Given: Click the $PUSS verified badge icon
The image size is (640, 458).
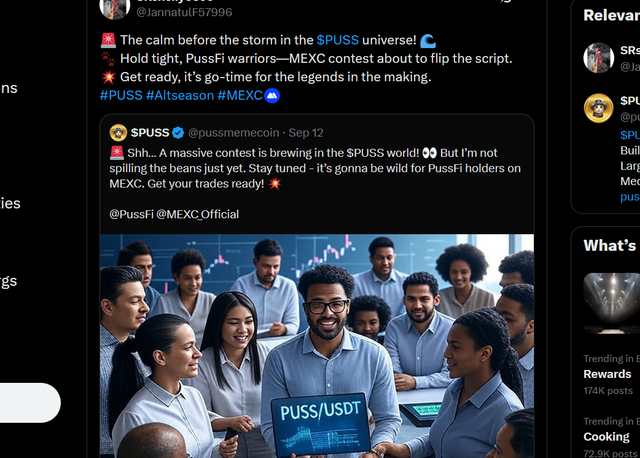Looking at the screenshot, I should pyautogui.click(x=178, y=132).
